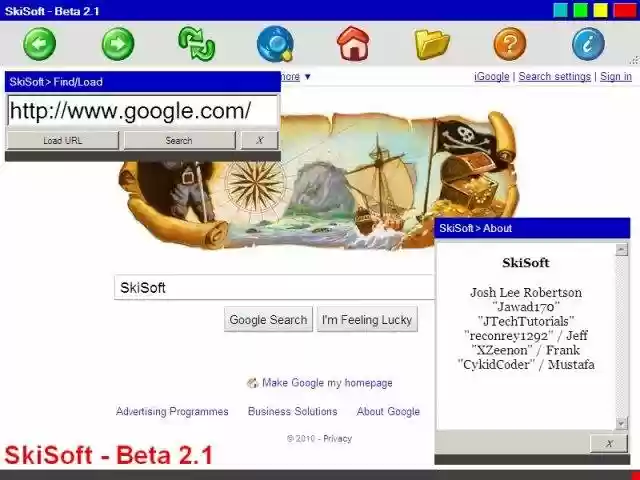640x480 pixels.
Task: Click the Josh Lee Robertson credit text
Action: [x=526, y=293]
